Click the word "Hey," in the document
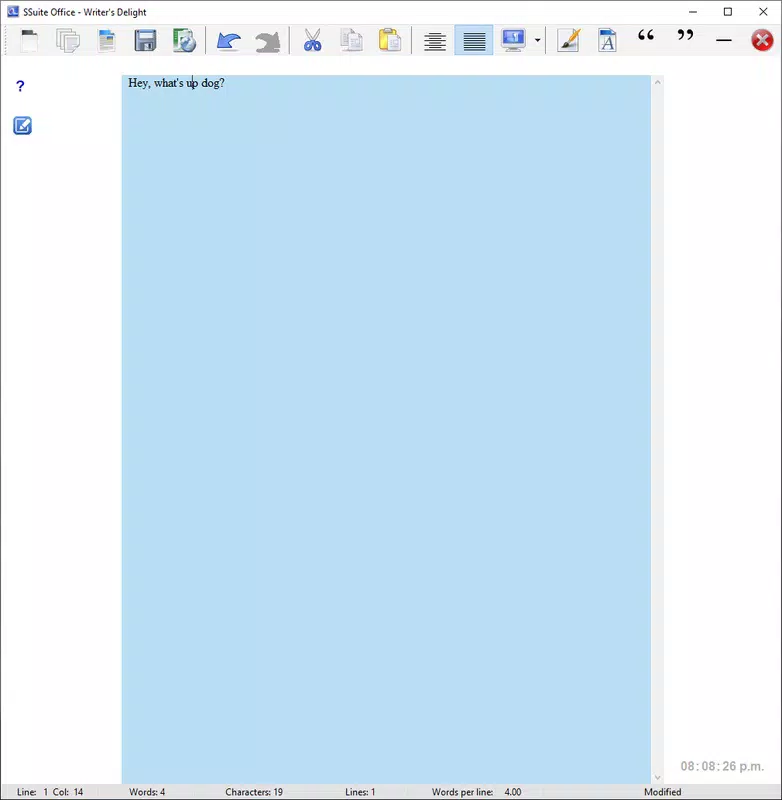Image resolution: width=782 pixels, height=800 pixels. [139, 83]
